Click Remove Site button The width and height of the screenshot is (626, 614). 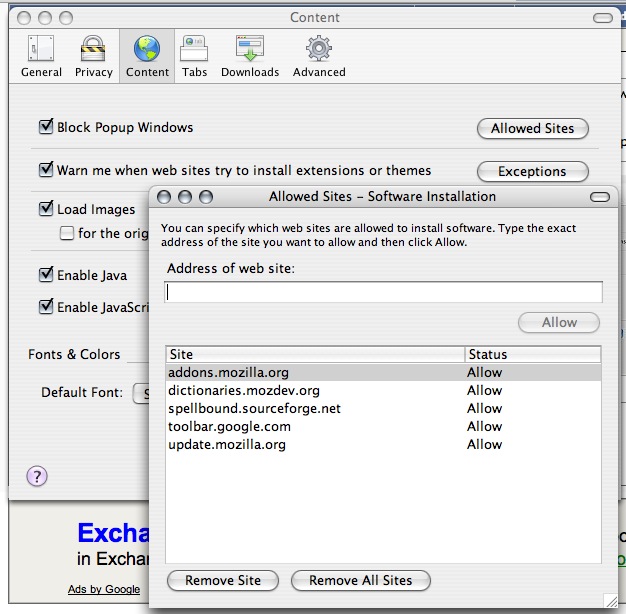(x=223, y=580)
